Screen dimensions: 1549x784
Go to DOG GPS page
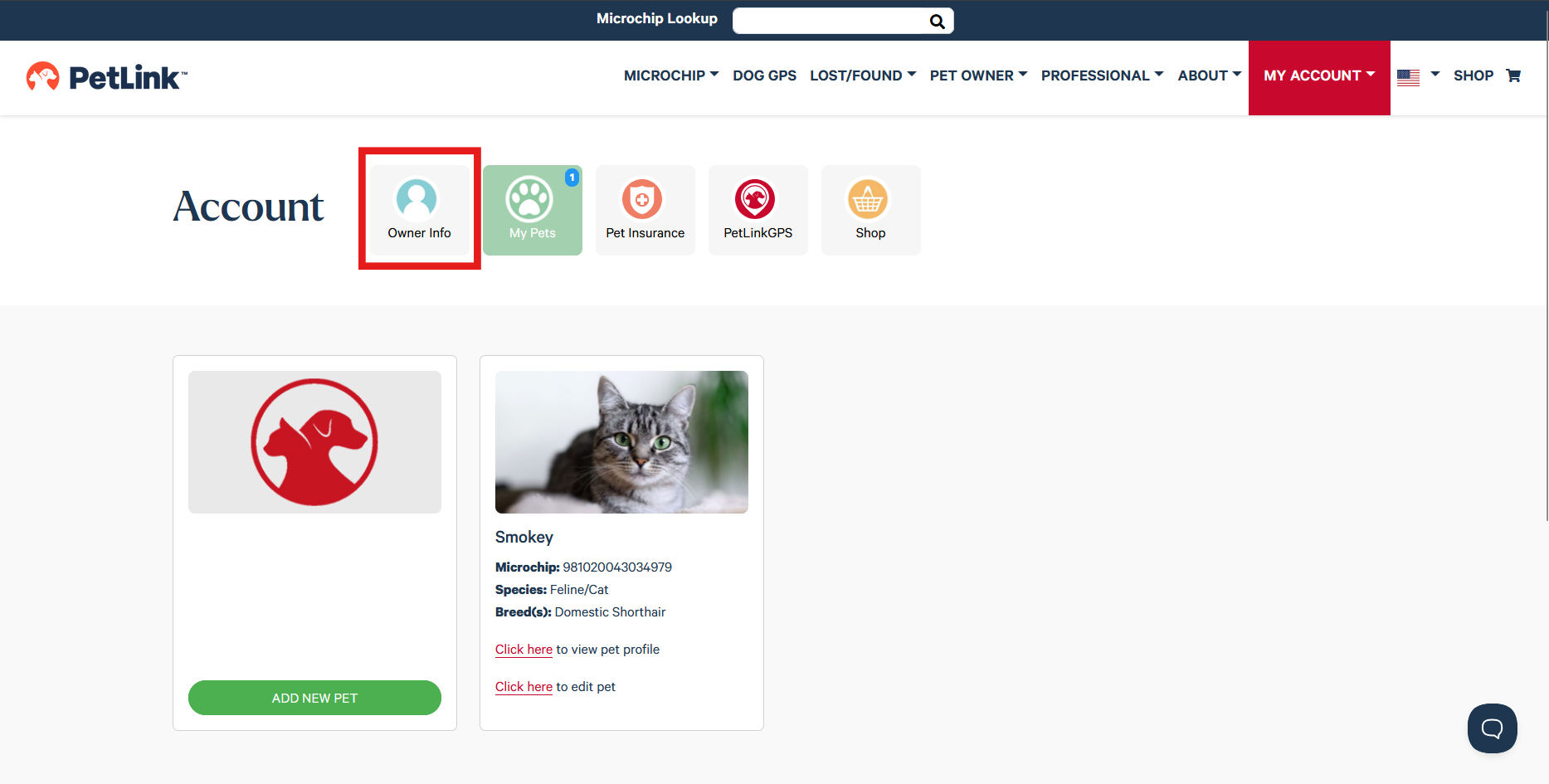coord(764,75)
